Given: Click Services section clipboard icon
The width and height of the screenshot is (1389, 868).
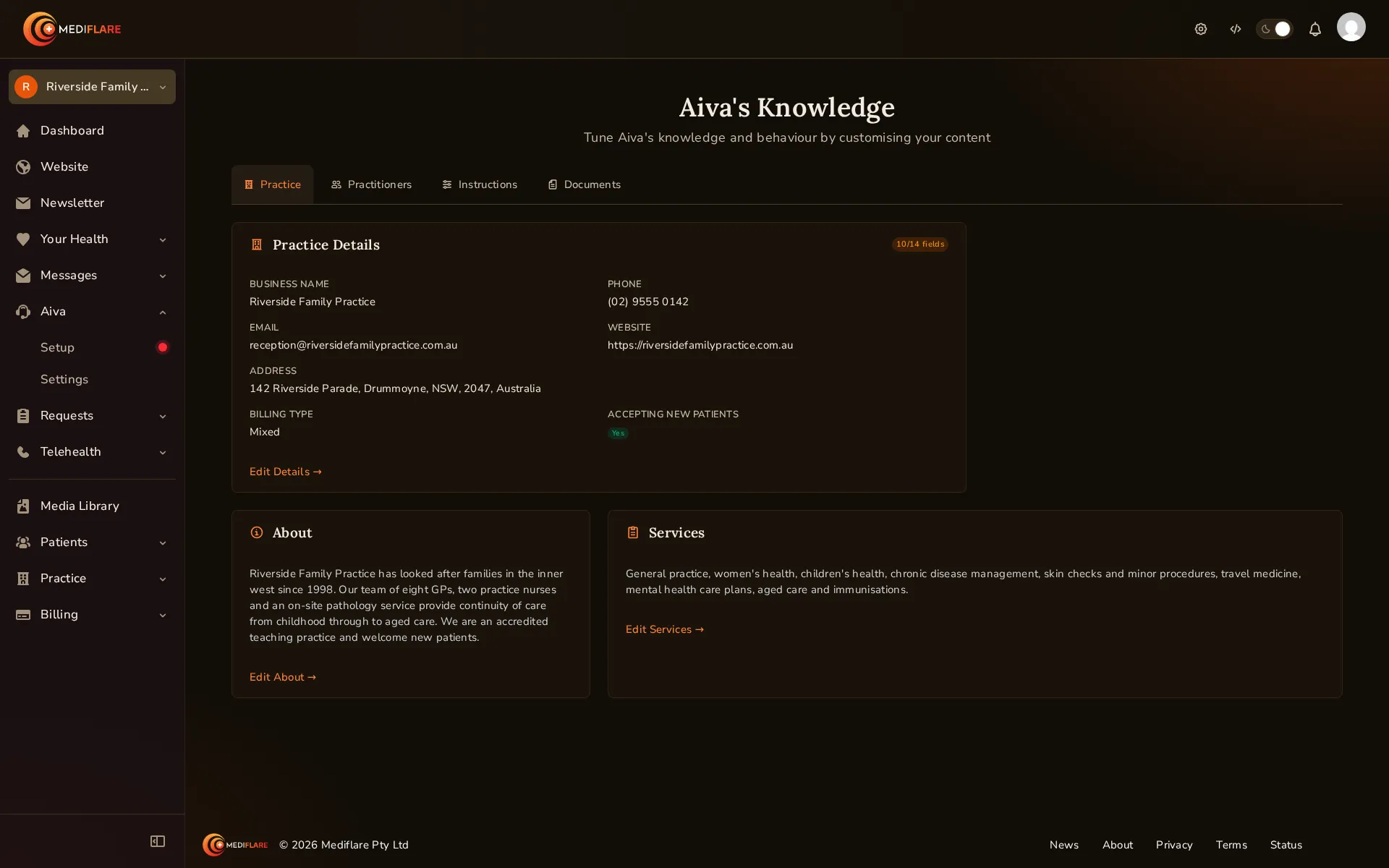Looking at the screenshot, I should tap(633, 532).
